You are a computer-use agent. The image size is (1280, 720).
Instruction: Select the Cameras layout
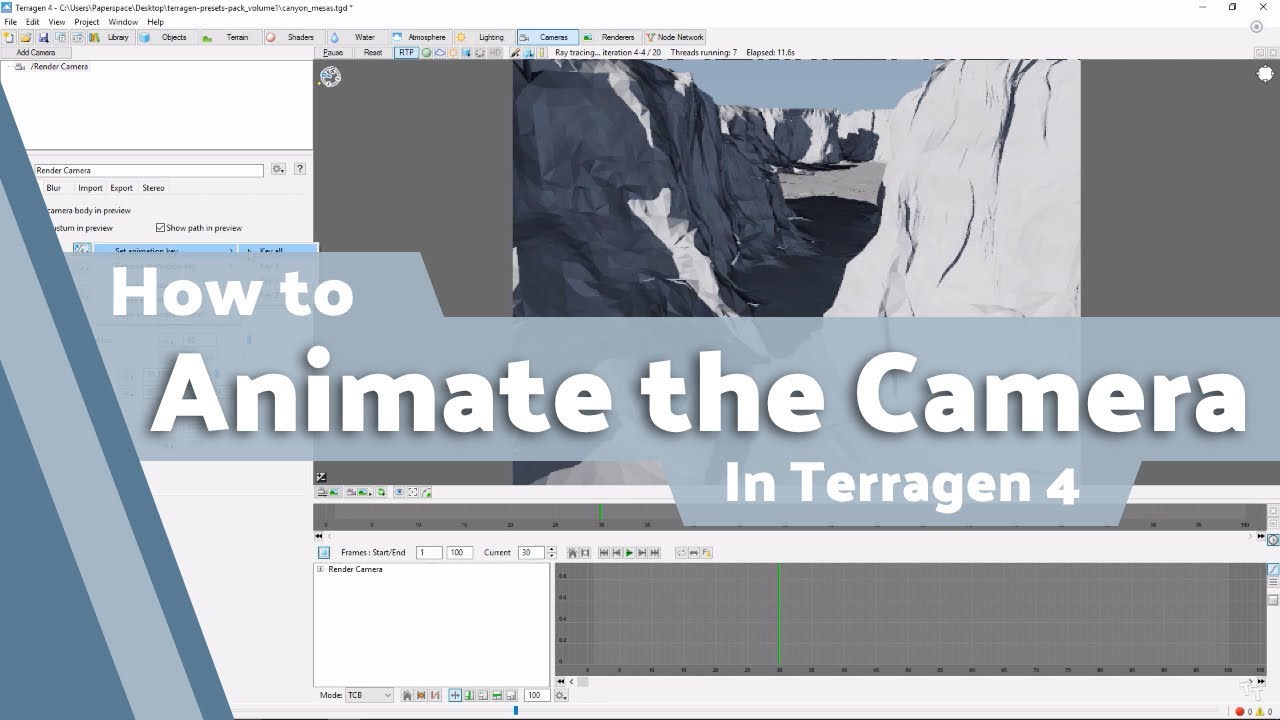coord(547,37)
